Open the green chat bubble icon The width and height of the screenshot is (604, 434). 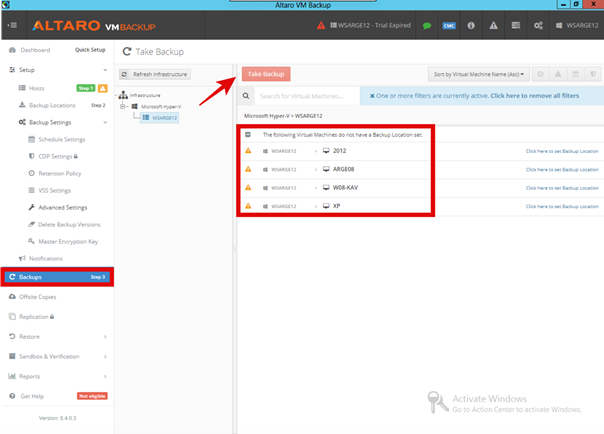(427, 26)
